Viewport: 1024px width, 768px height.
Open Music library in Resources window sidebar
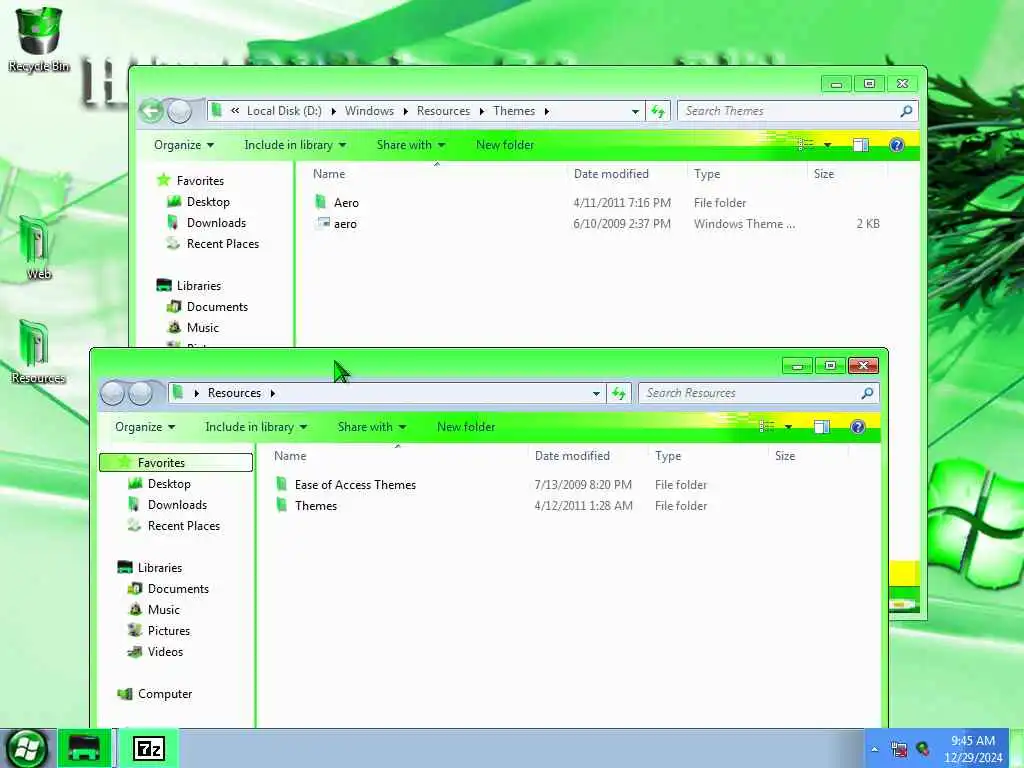click(154, 609)
